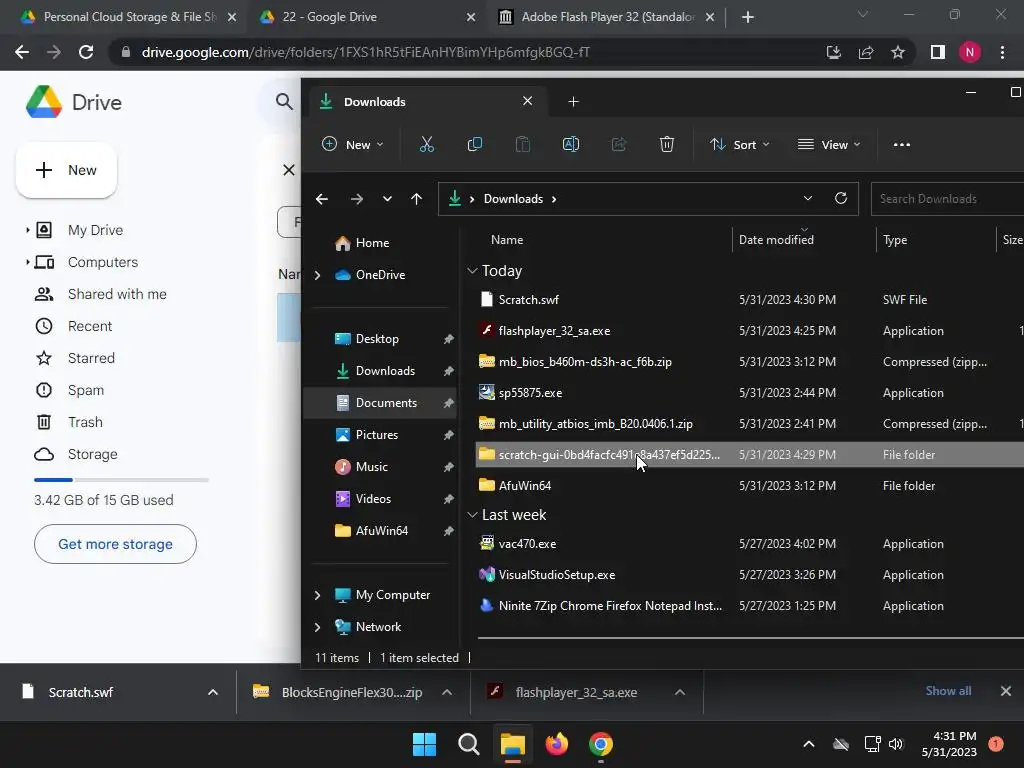Switch to Personal Cloud Storage tab
This screenshot has height=768, width=1024.
click(x=128, y=17)
